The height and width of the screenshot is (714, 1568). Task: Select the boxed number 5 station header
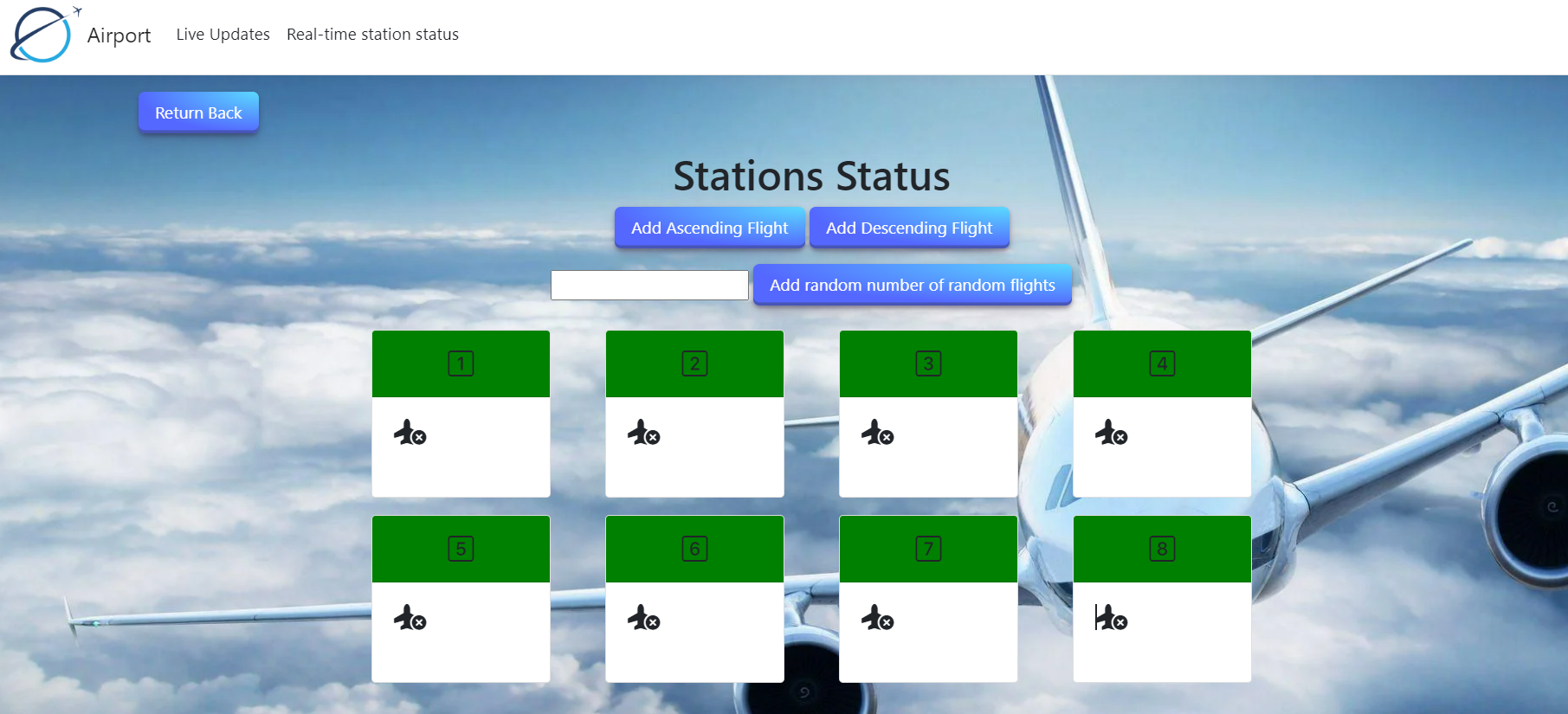click(461, 549)
